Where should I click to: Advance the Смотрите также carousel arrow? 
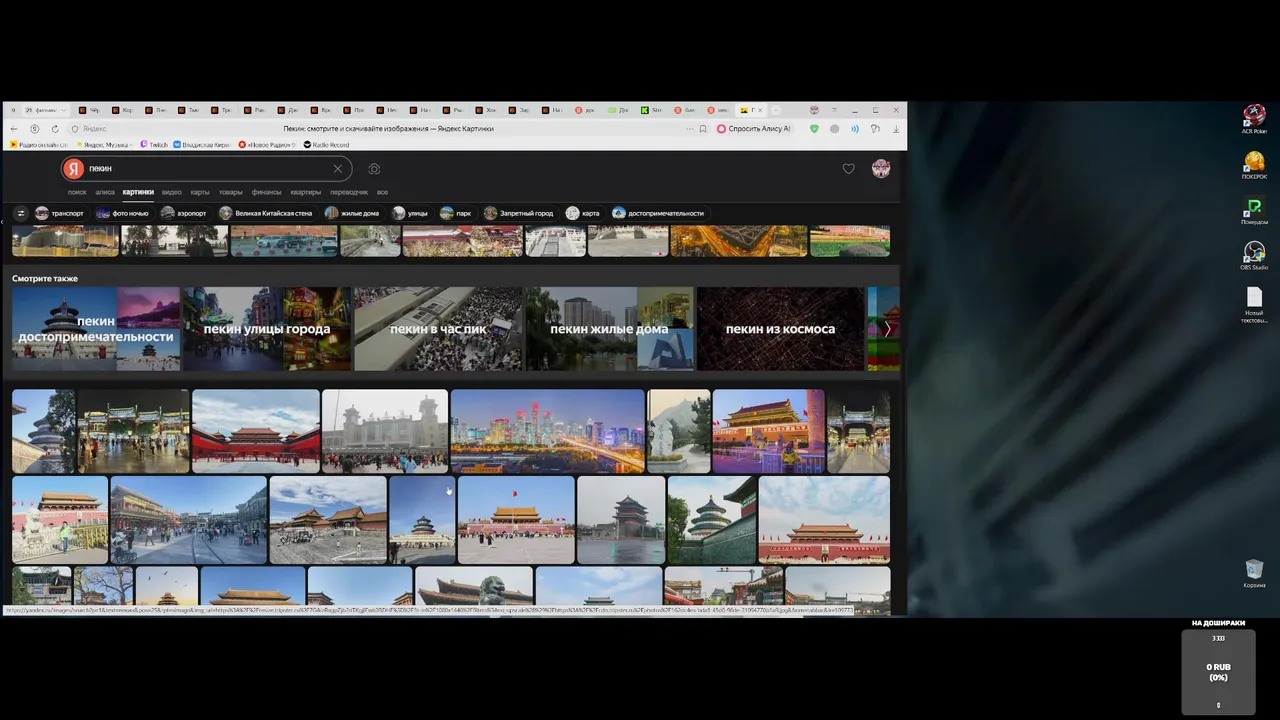(887, 329)
